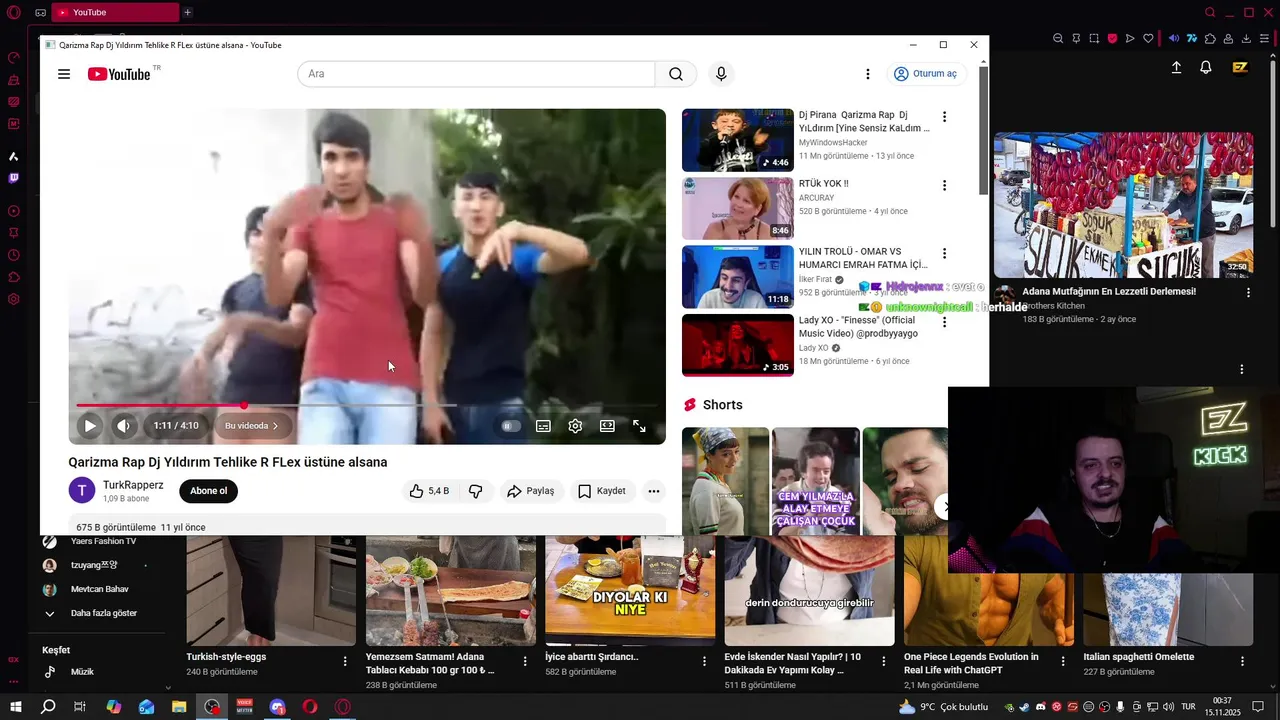This screenshot has width=1280, height=720.
Task: Click the Oturum aç sign-in button
Action: [926, 74]
